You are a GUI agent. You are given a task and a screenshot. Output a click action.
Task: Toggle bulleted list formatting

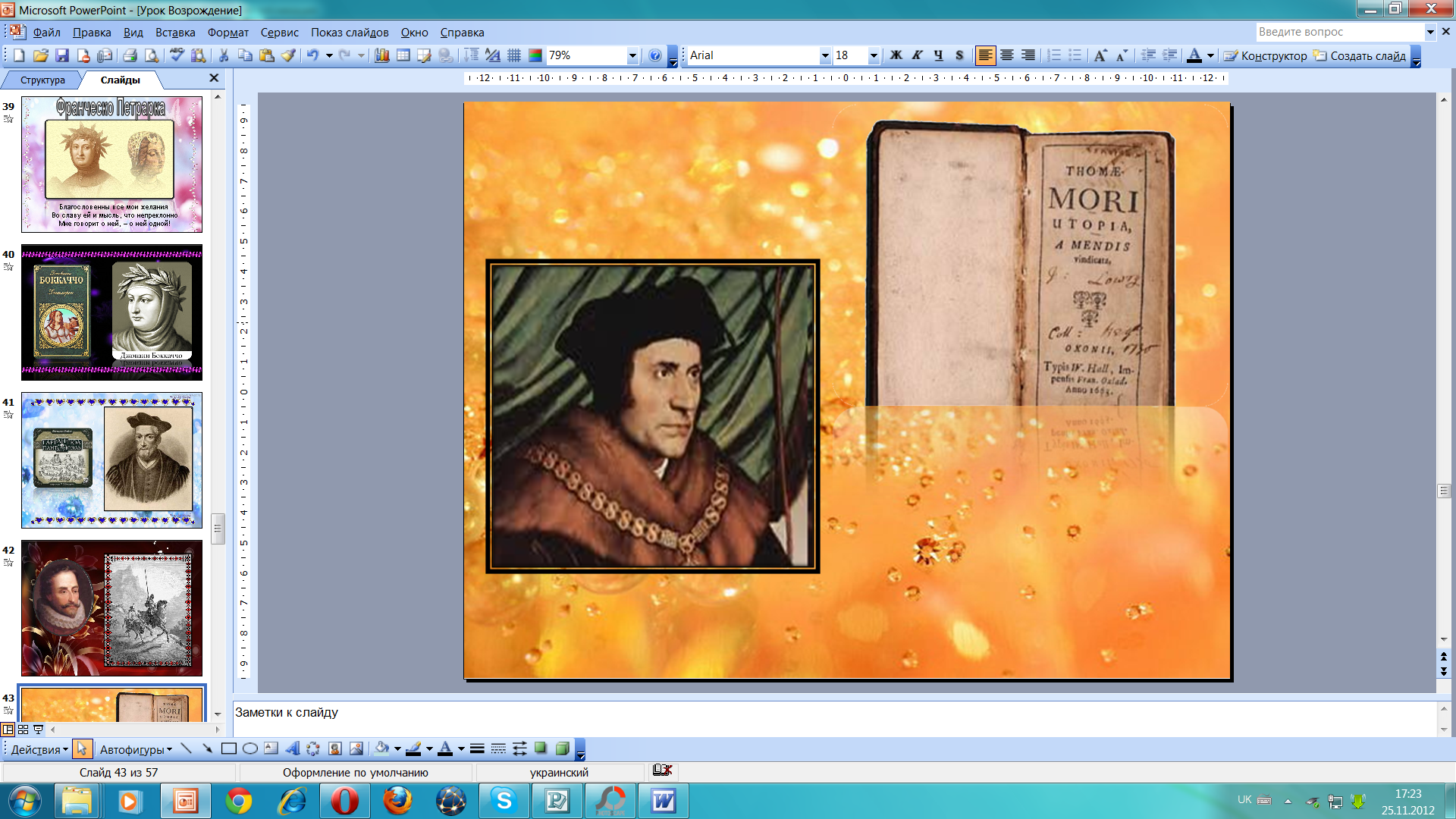click(x=1075, y=55)
